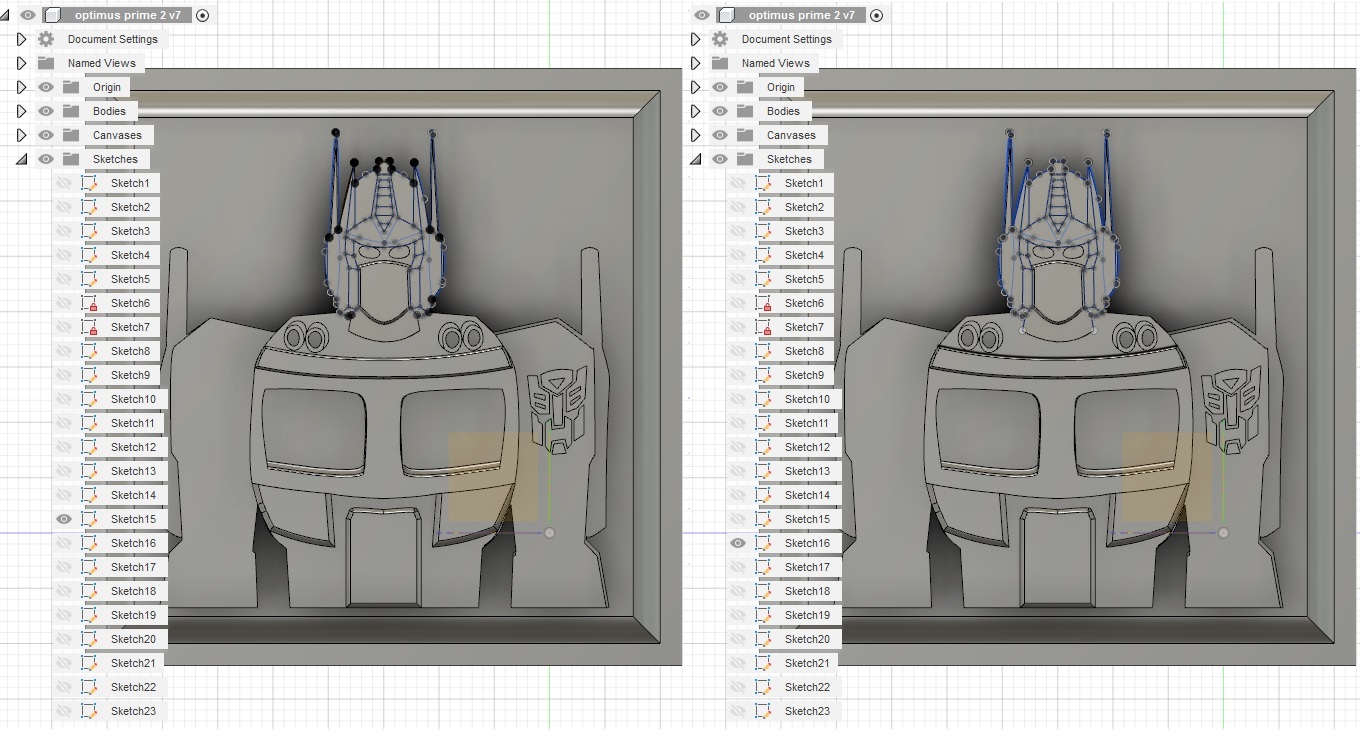Toggle visibility of Bodies folder in left browser
Image resolution: width=1360 pixels, height=738 pixels.
click(46, 111)
